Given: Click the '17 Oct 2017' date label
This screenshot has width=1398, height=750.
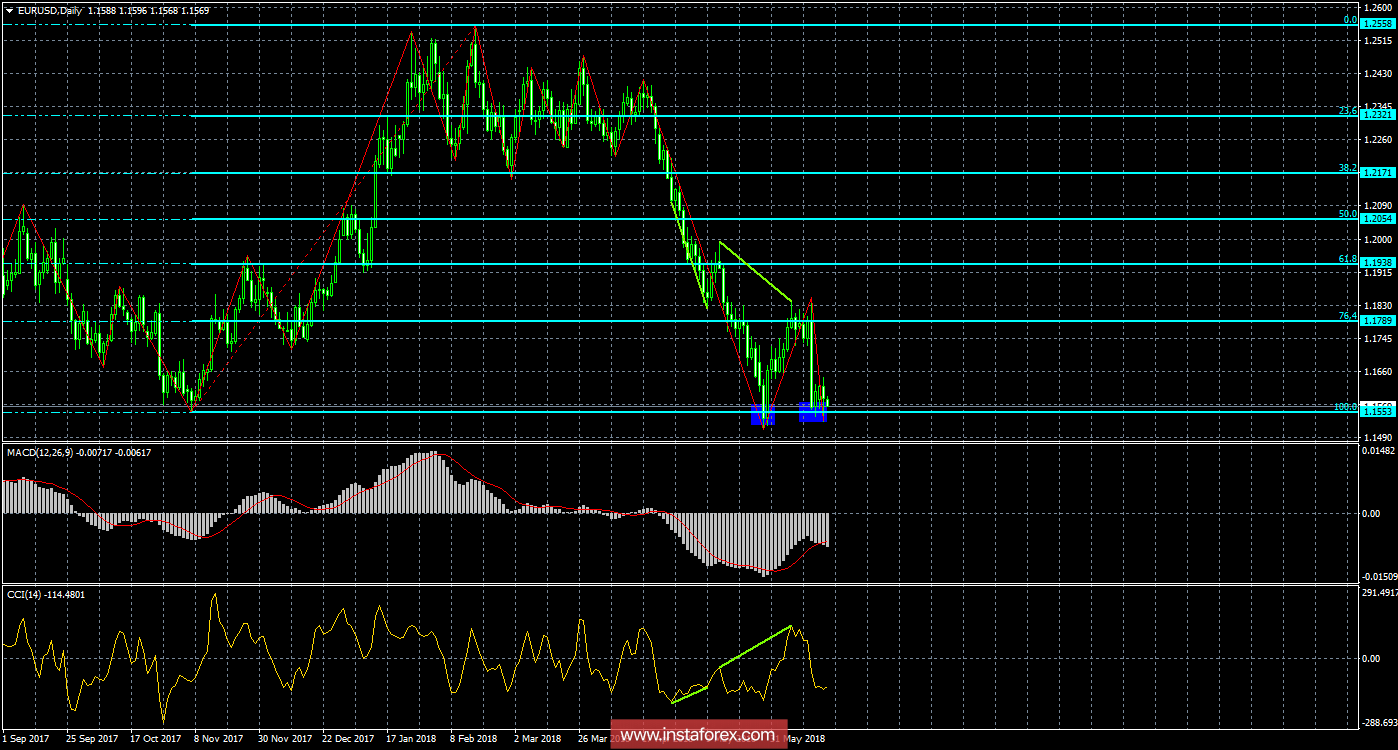Looking at the screenshot, I should pyautogui.click(x=157, y=739).
